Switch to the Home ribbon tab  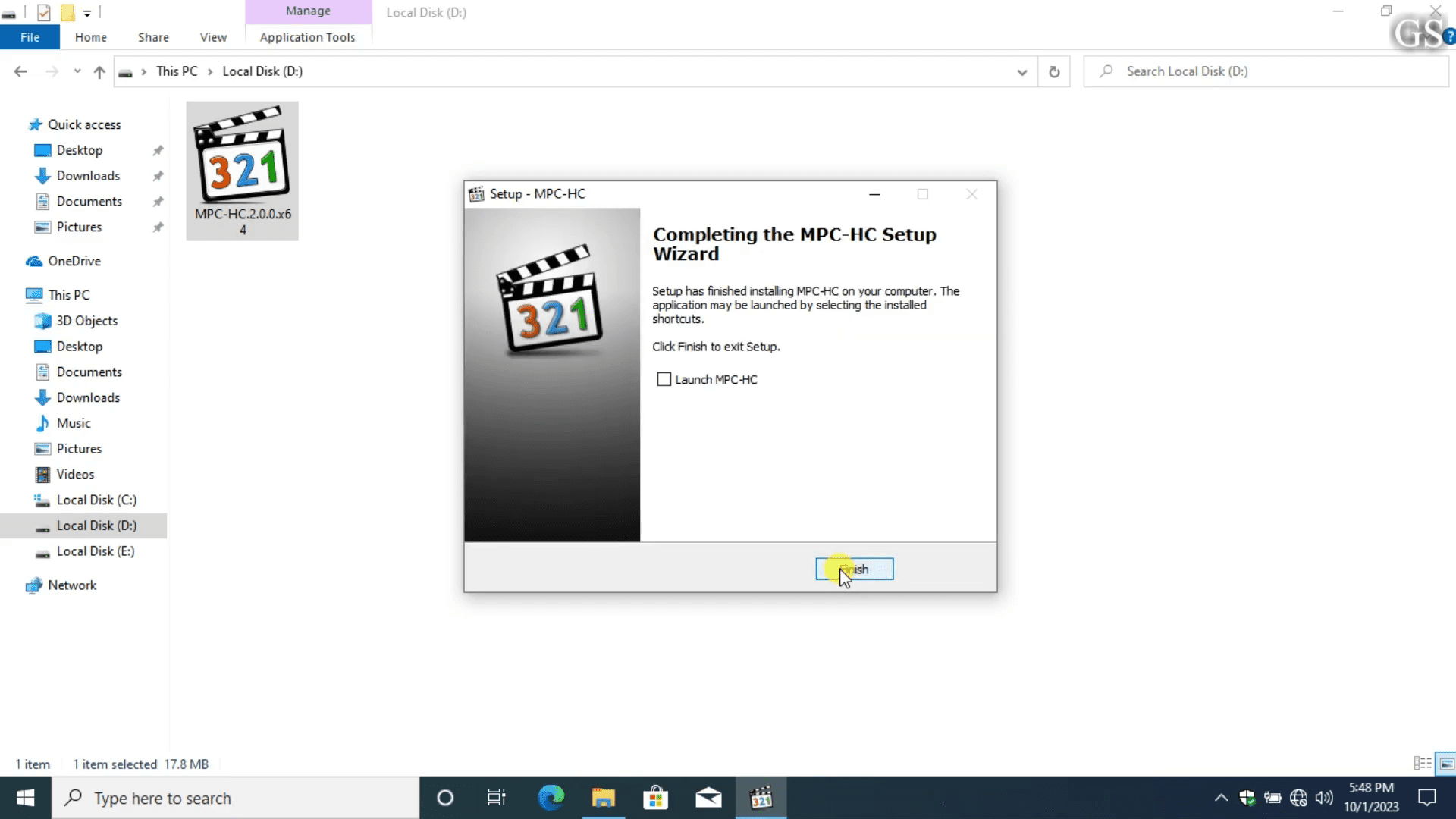[x=91, y=37]
